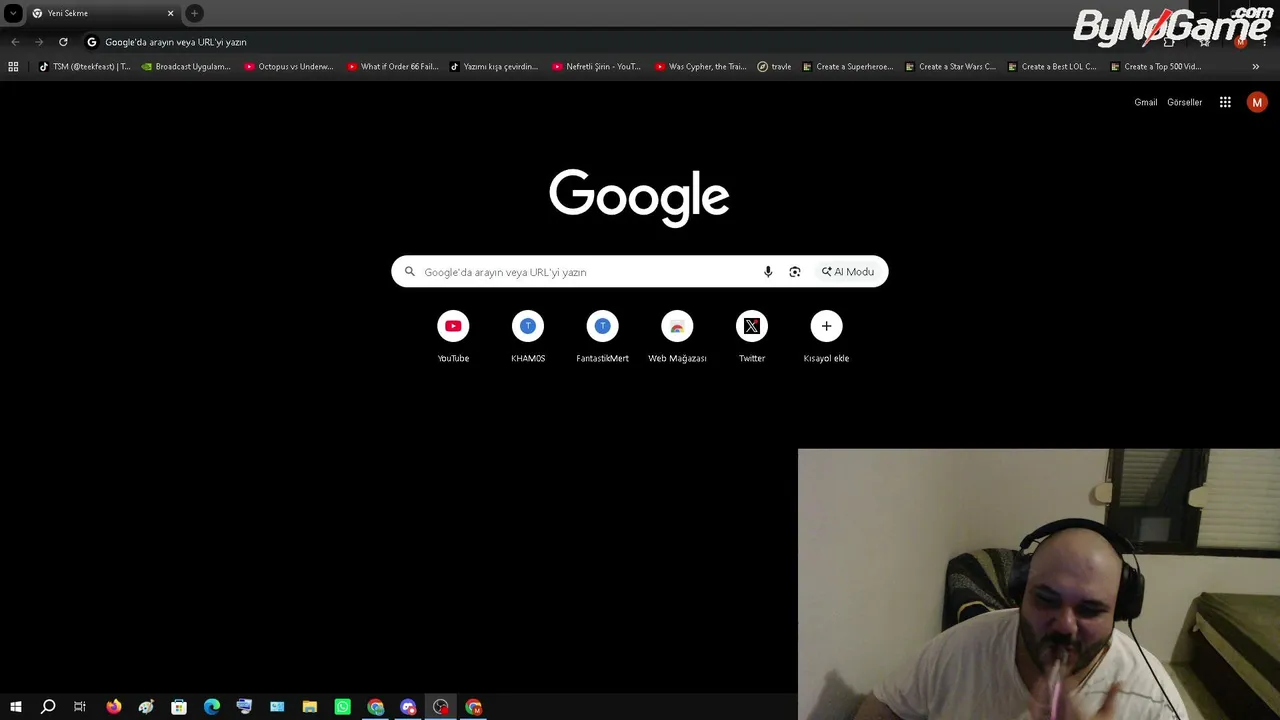Add a new shortcut with Kısayol ekle

coord(826,337)
